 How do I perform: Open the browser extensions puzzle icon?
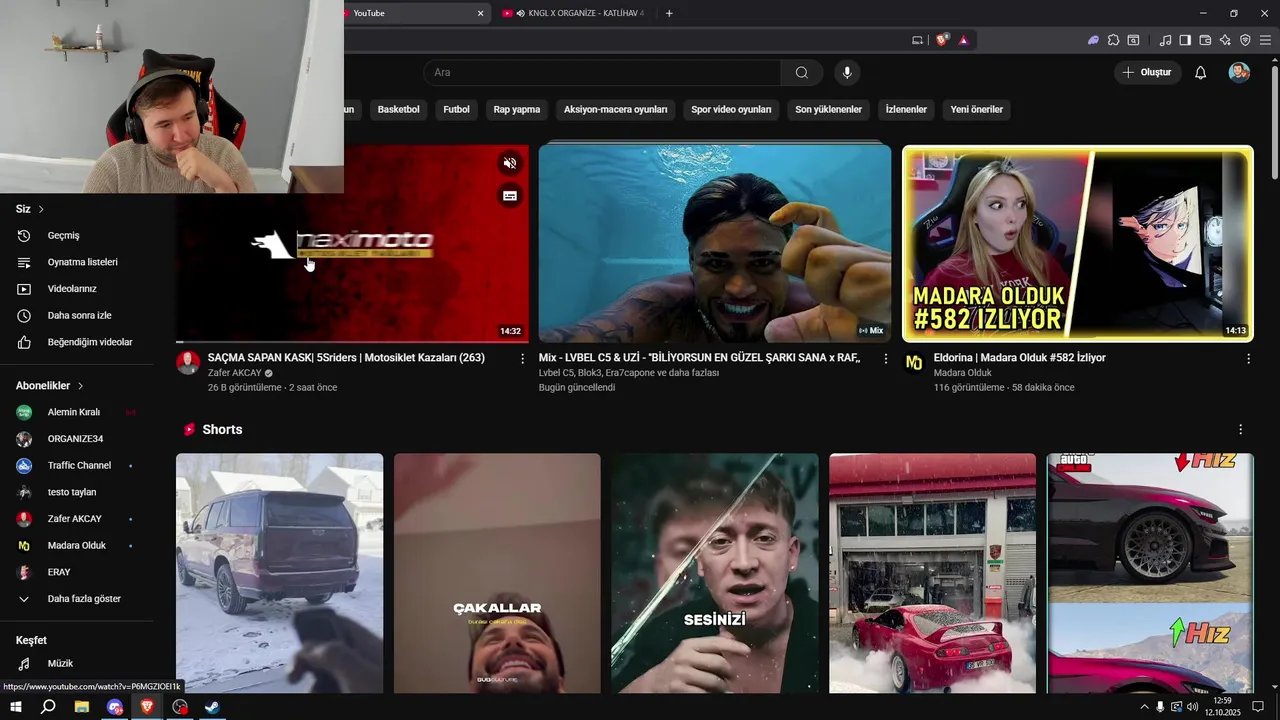1113,40
